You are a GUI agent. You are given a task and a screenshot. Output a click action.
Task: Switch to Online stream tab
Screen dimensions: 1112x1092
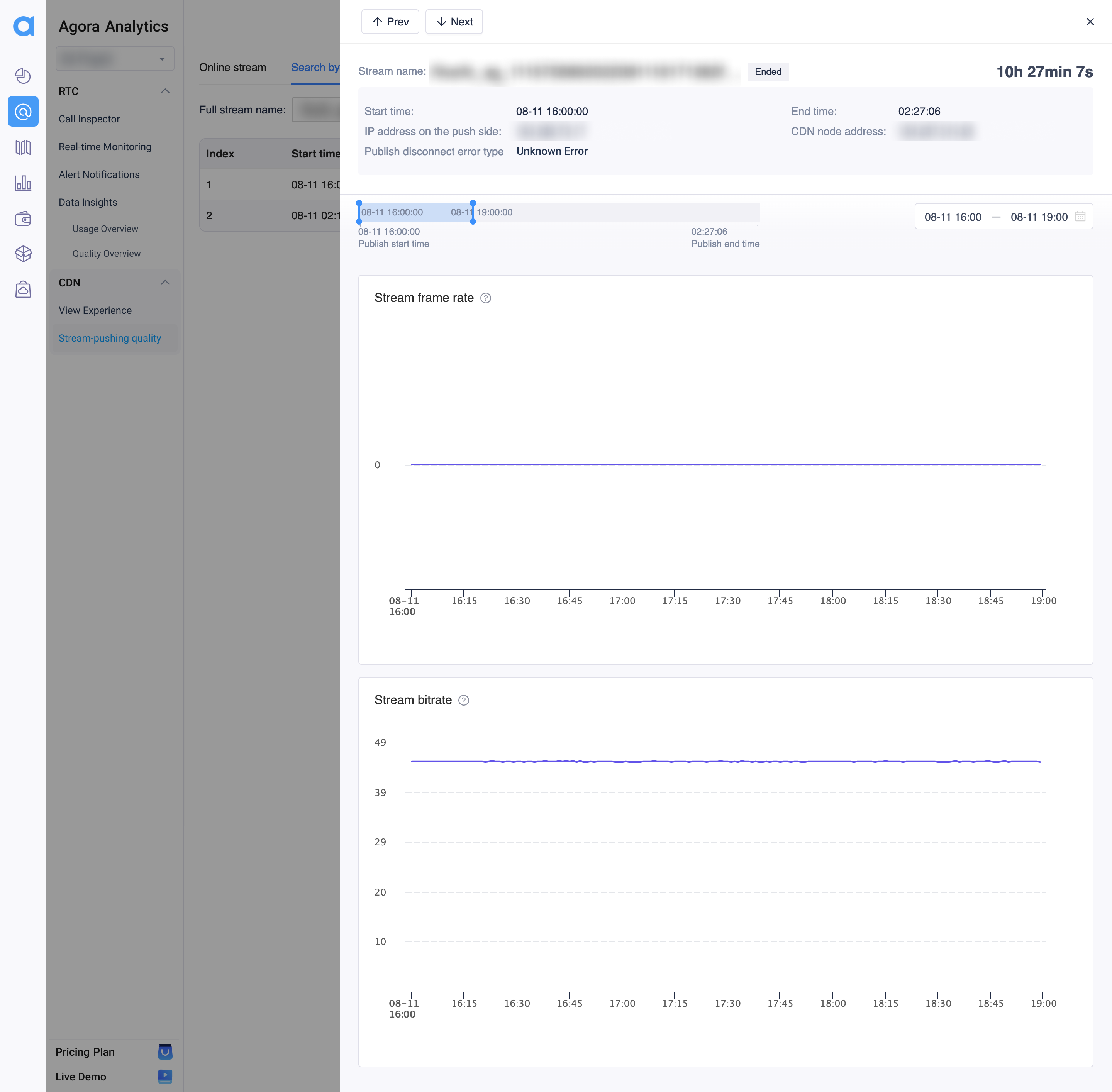tap(232, 68)
